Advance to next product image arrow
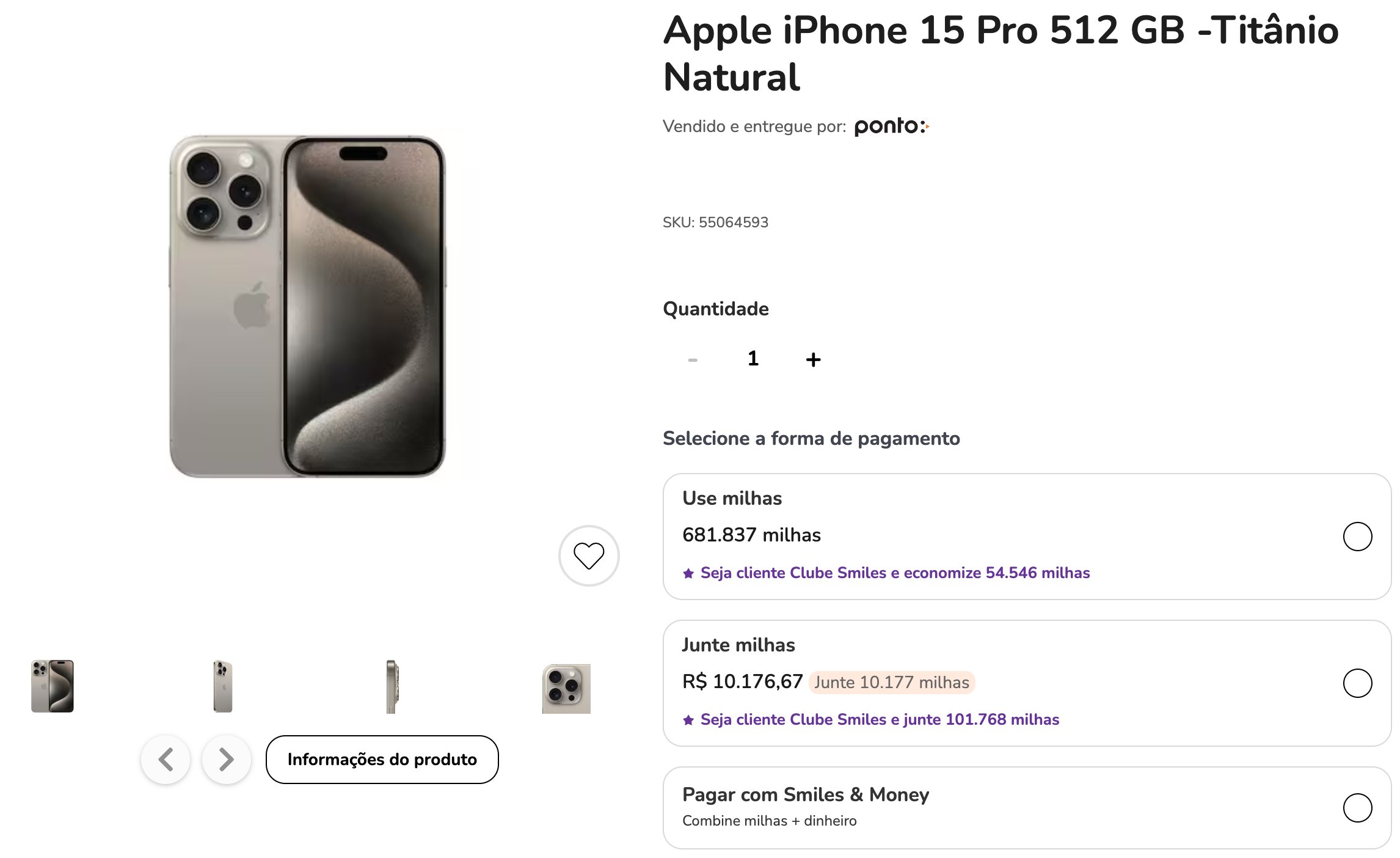This screenshot has height=858, width=1400. 227,760
